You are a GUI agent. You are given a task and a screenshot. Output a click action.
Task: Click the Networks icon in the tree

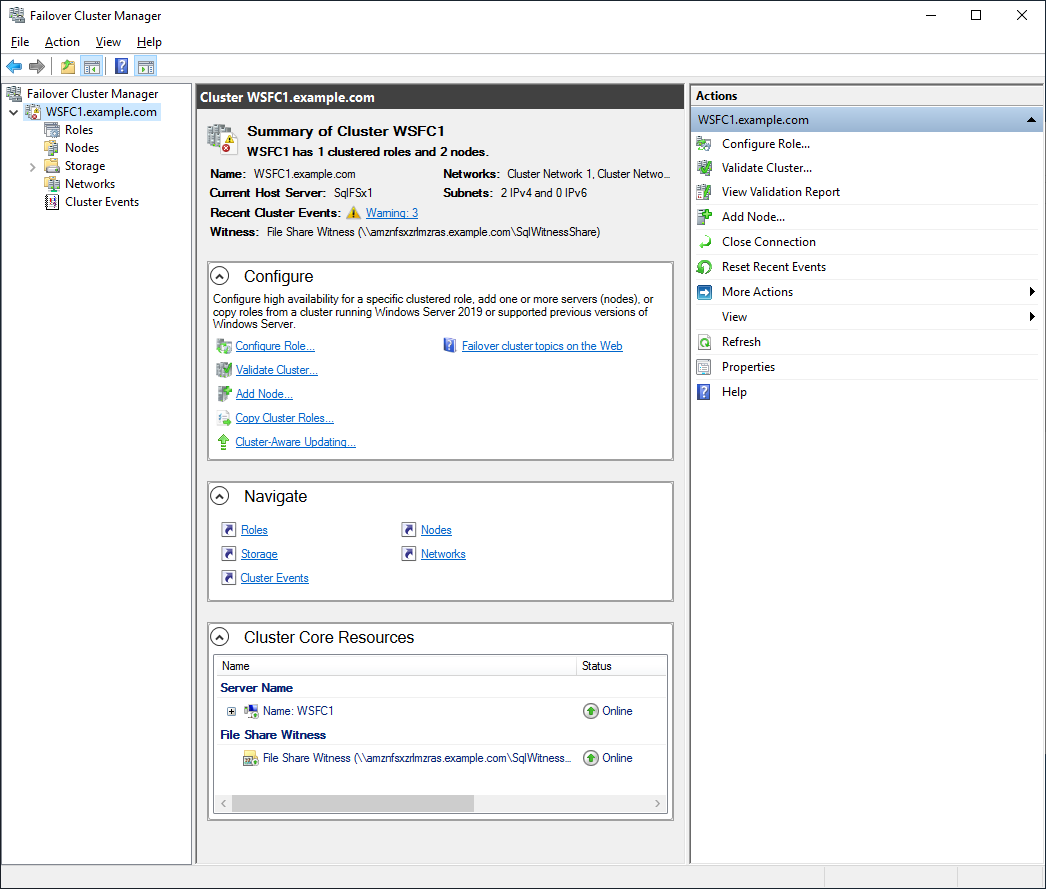click(x=52, y=184)
